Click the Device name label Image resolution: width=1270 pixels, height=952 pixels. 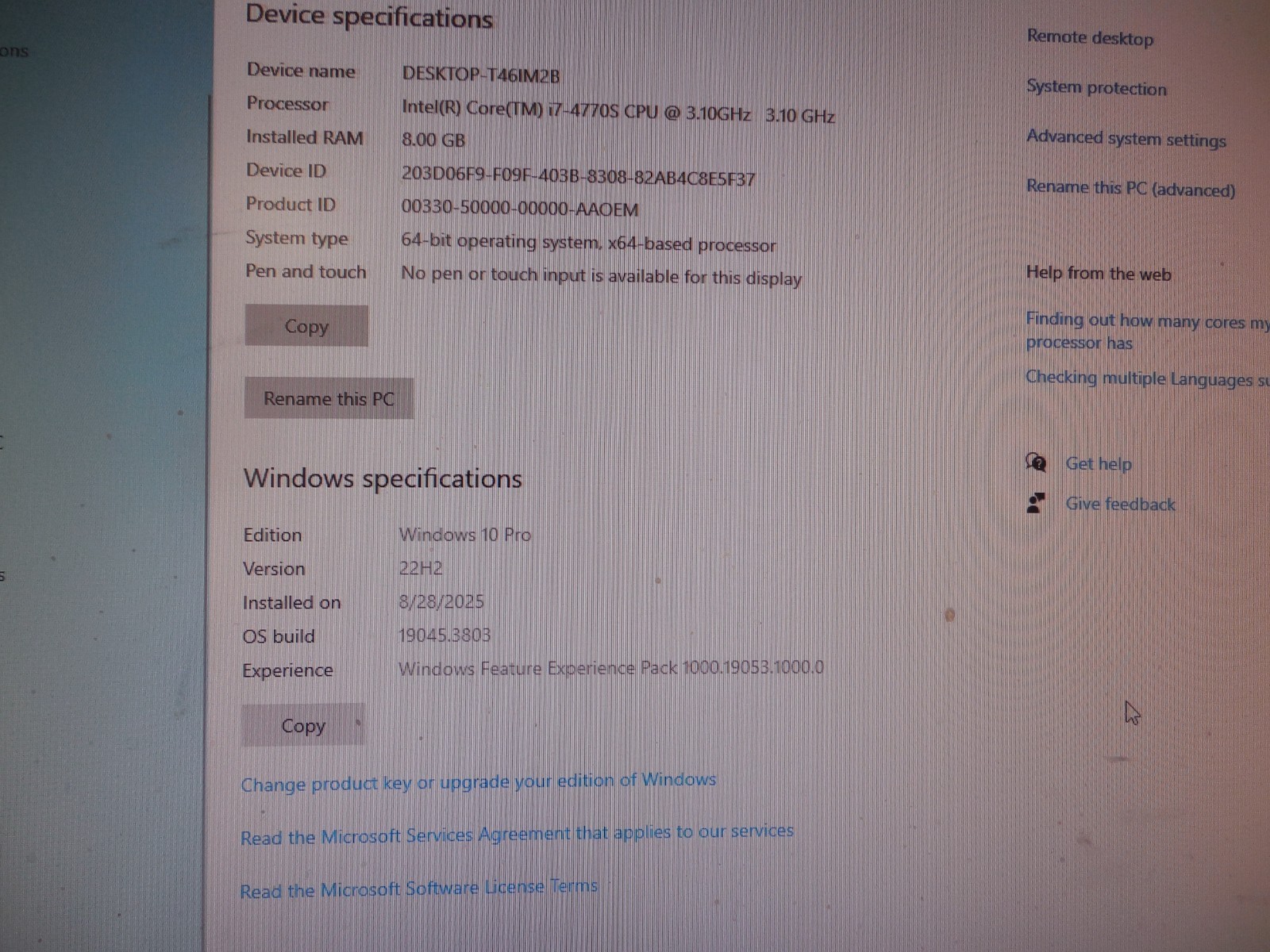pos(301,71)
